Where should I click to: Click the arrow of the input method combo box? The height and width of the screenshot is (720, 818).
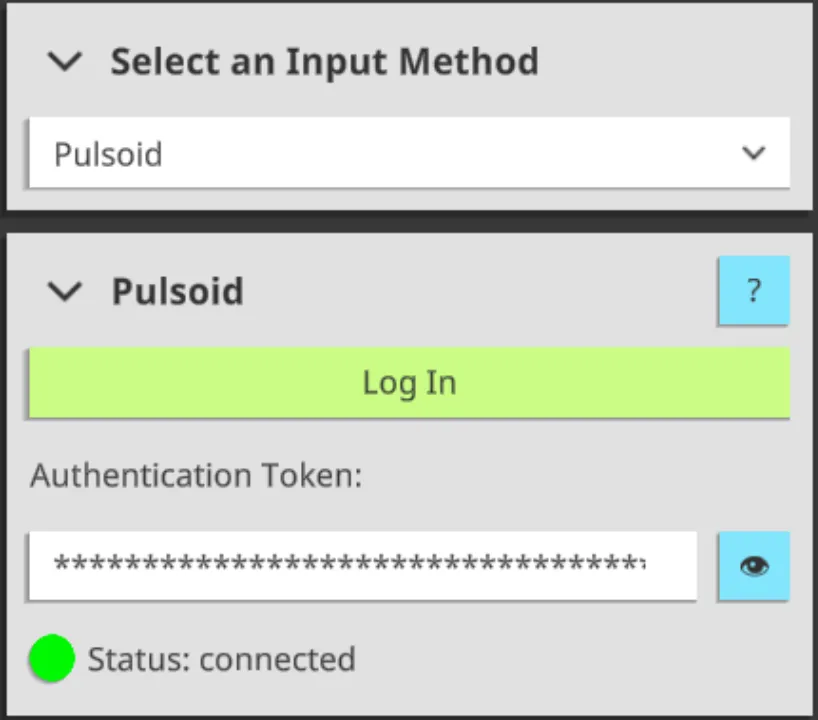(753, 153)
